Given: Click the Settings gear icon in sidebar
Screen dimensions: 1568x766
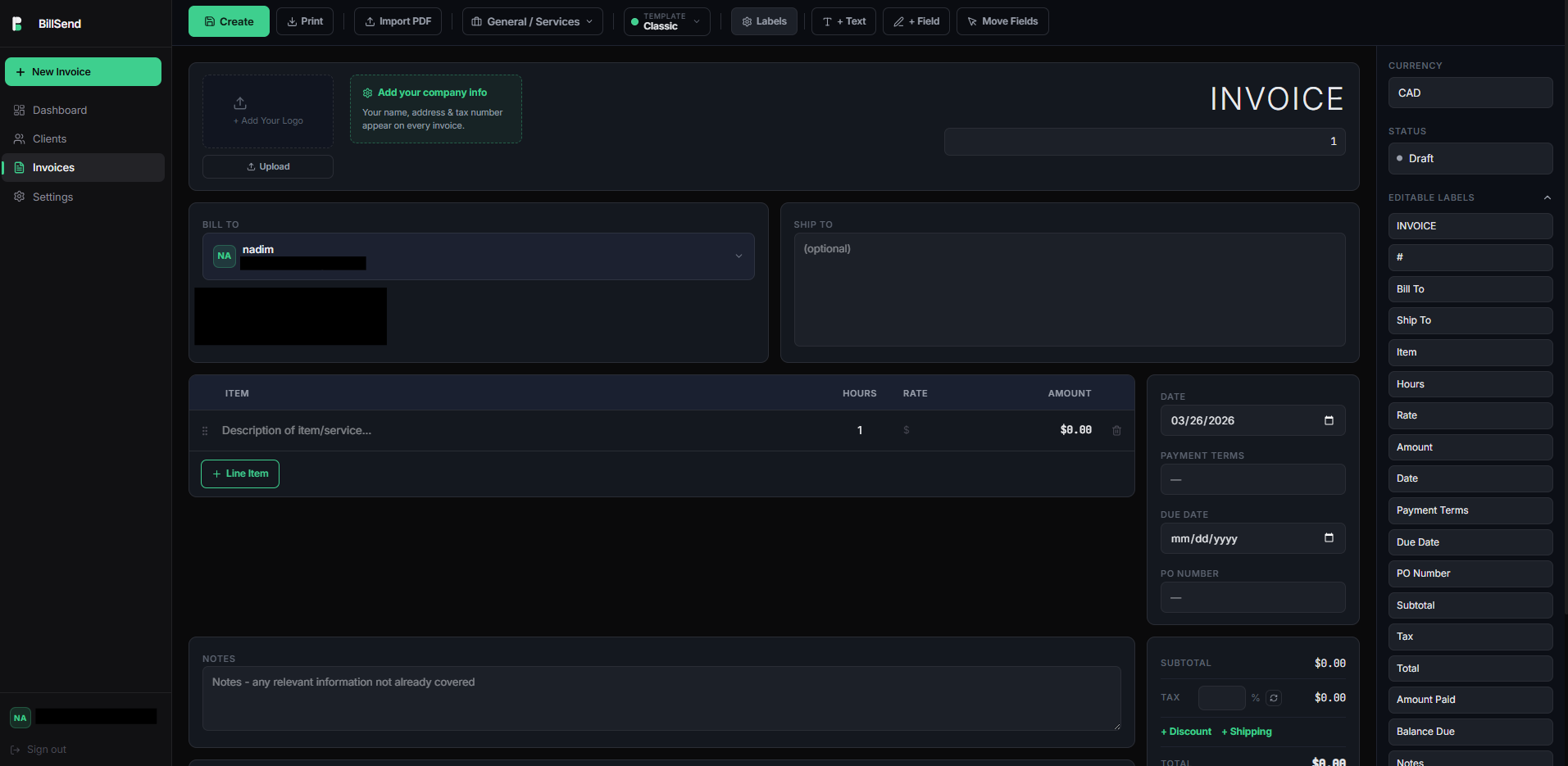Looking at the screenshot, I should click(x=19, y=197).
